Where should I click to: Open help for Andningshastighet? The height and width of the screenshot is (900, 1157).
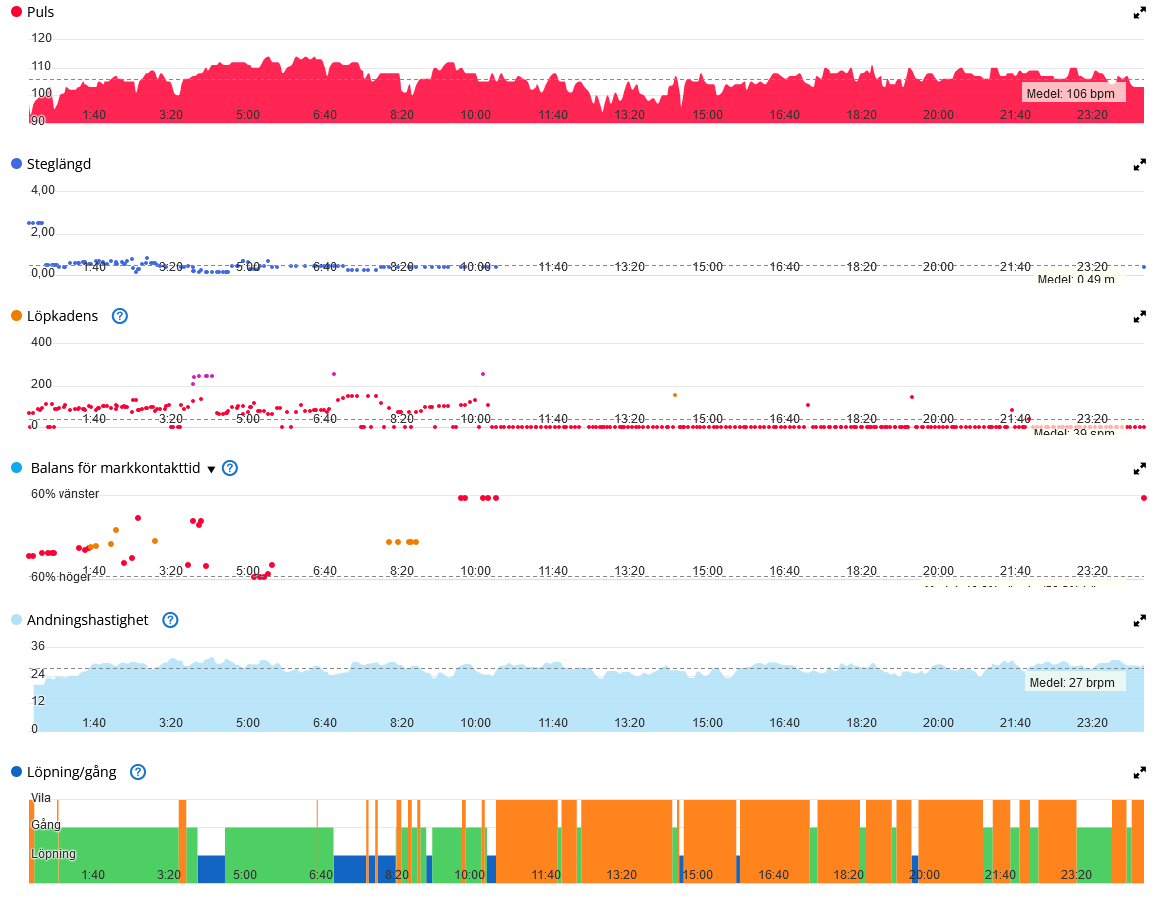170,620
